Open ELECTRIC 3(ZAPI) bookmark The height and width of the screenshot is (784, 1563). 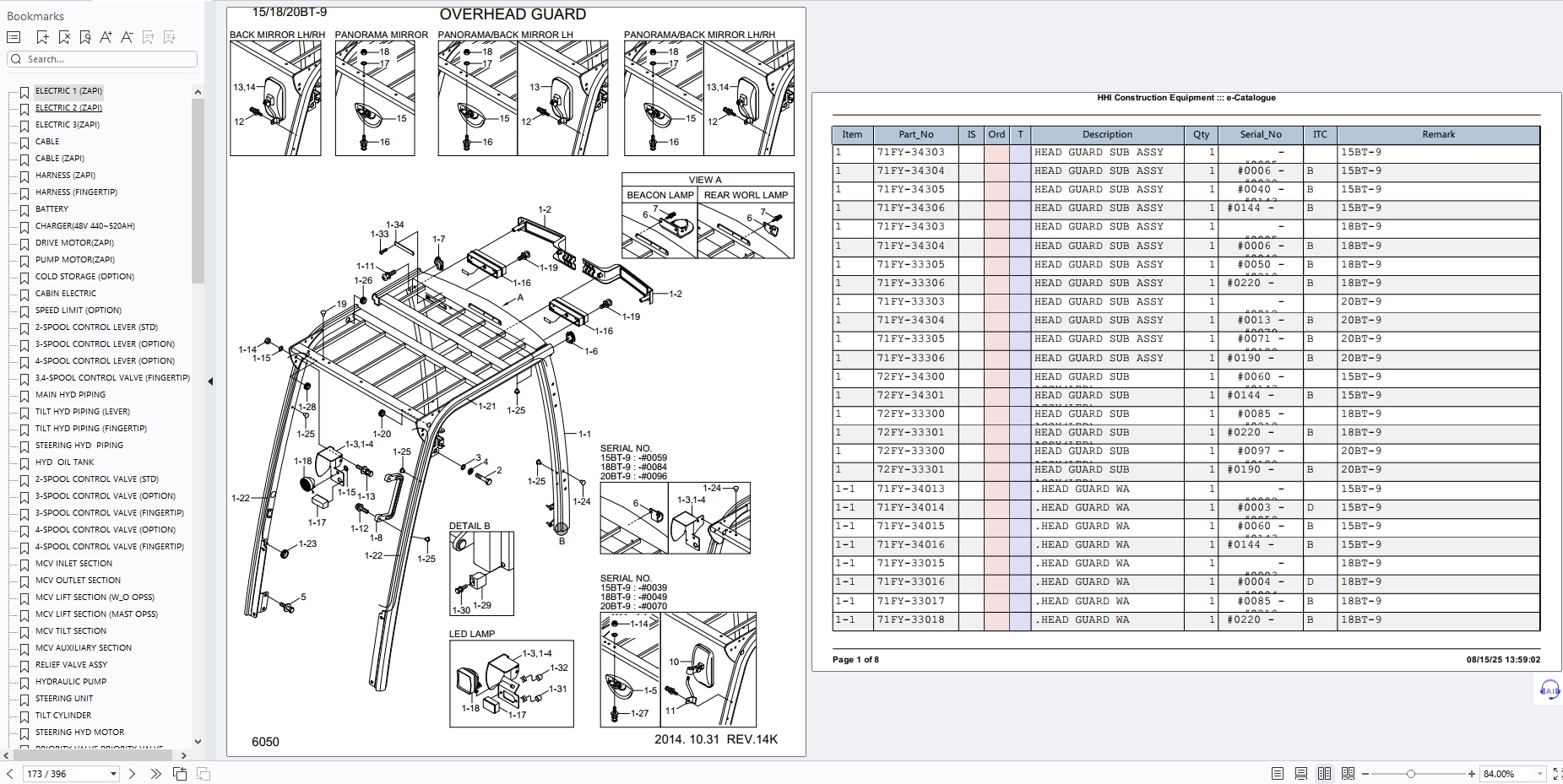click(x=68, y=125)
